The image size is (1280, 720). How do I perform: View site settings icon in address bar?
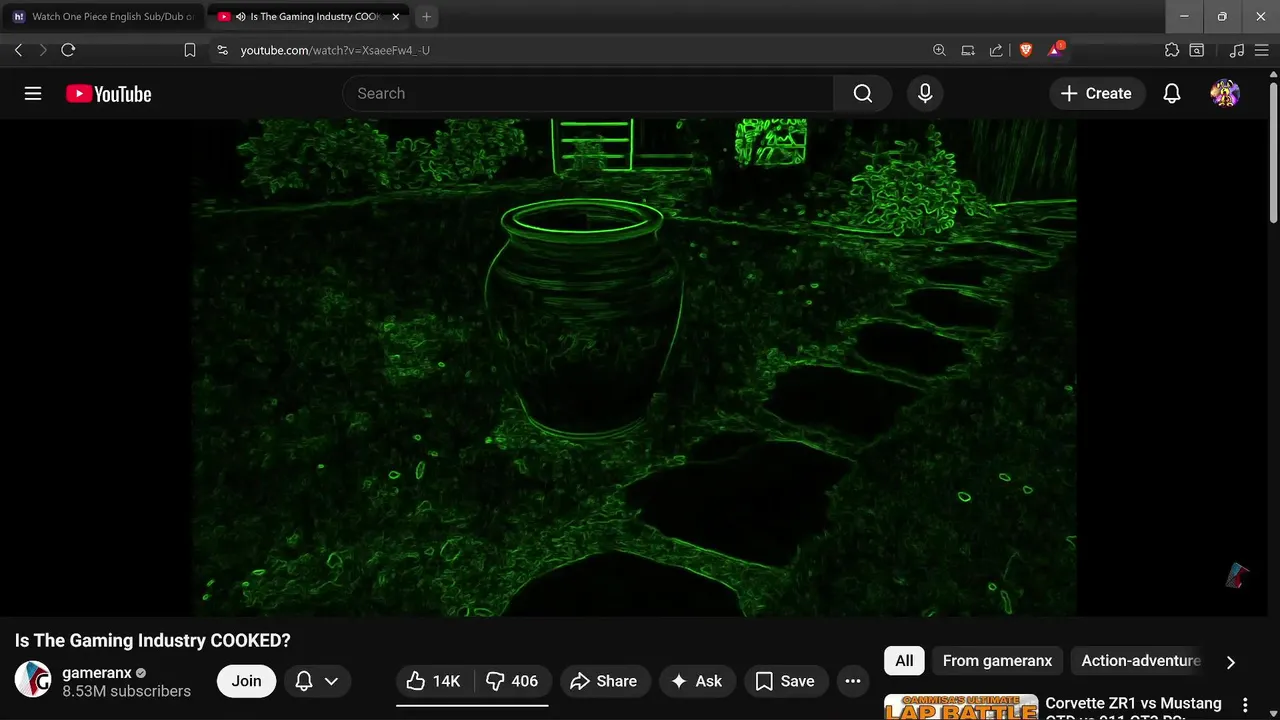point(222,50)
